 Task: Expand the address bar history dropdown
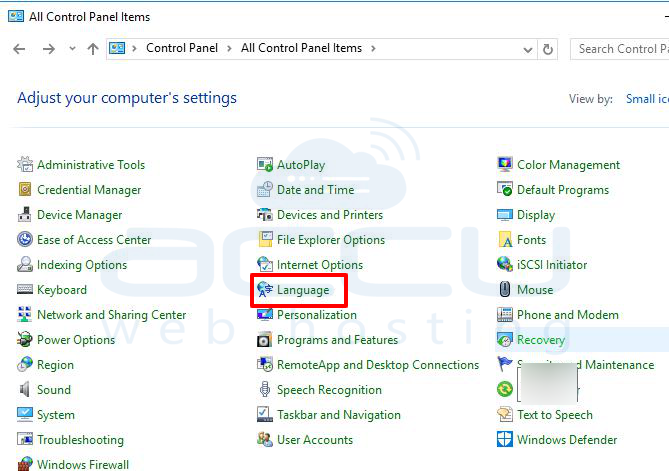(528, 49)
